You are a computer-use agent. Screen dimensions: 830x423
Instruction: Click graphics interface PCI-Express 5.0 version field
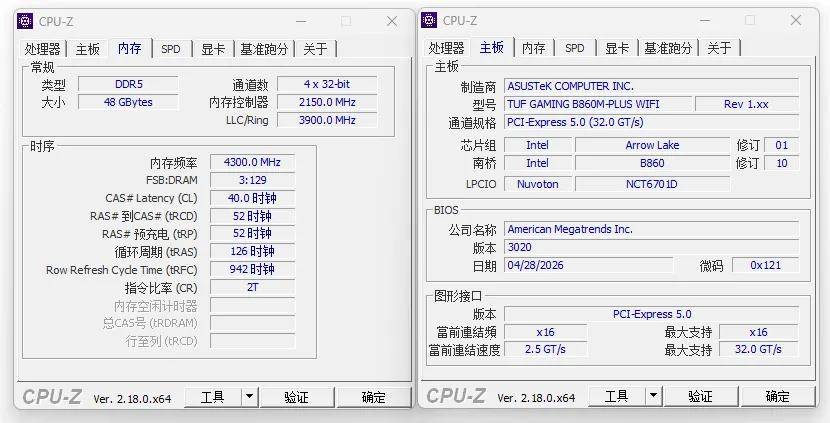[x=651, y=314]
